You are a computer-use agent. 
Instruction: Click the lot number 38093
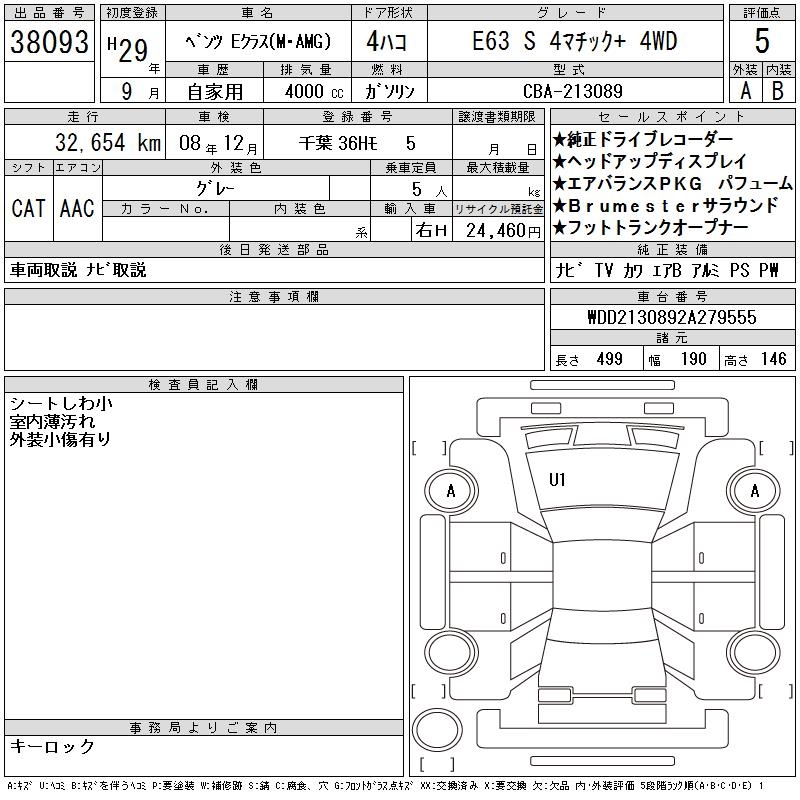(49, 42)
